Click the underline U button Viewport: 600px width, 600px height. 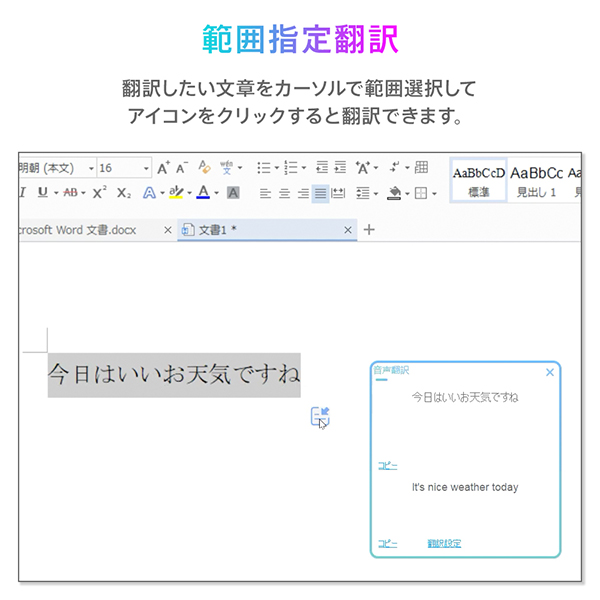[x=42, y=193]
